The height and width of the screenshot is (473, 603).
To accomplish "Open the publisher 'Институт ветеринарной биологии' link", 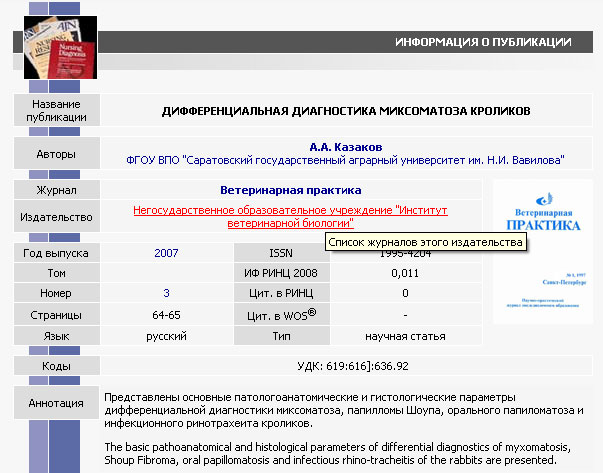I will coord(290,217).
